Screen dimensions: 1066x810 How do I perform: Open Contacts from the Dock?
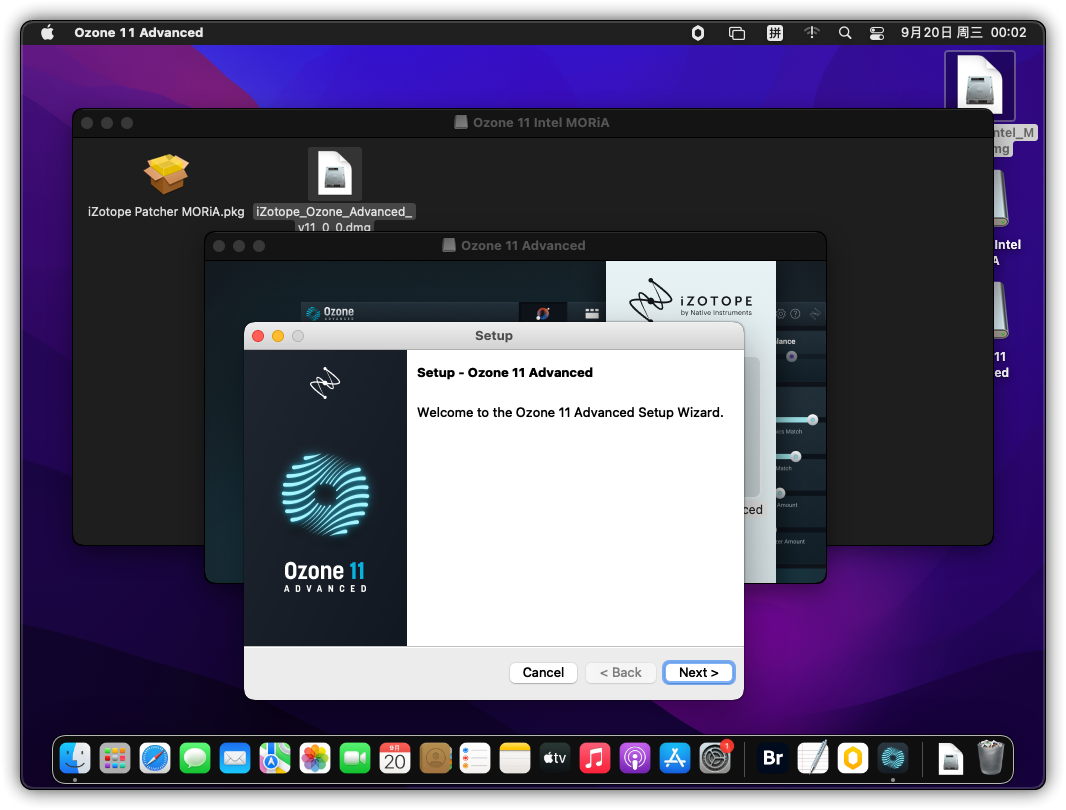coord(435,758)
